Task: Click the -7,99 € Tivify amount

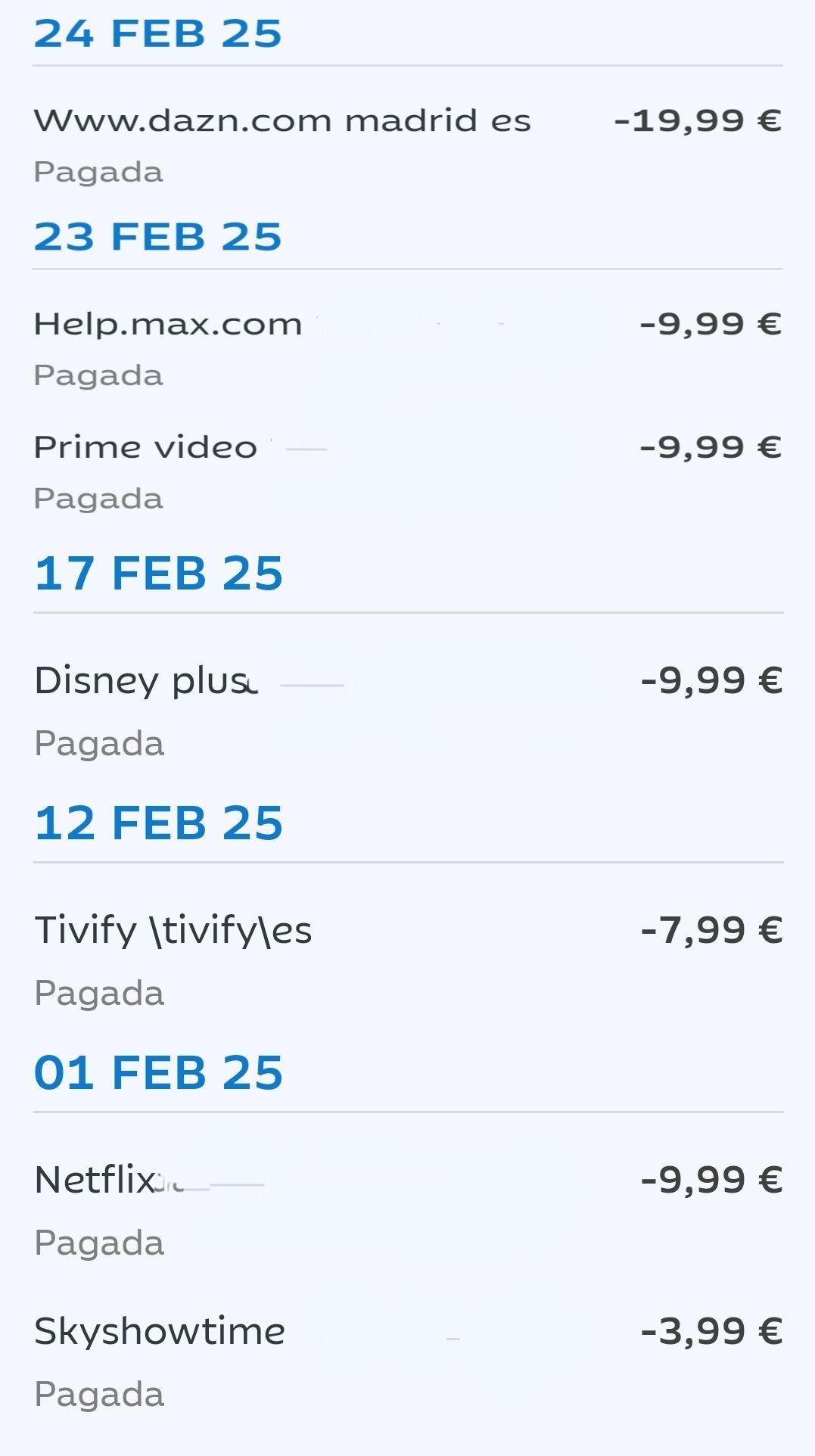Action: click(711, 931)
